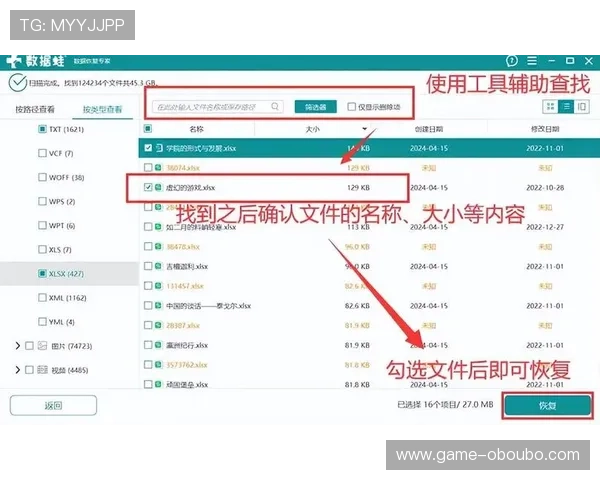The image size is (600, 480).
Task: Expand the 图片 (74723) category chevron
Action: point(17,346)
